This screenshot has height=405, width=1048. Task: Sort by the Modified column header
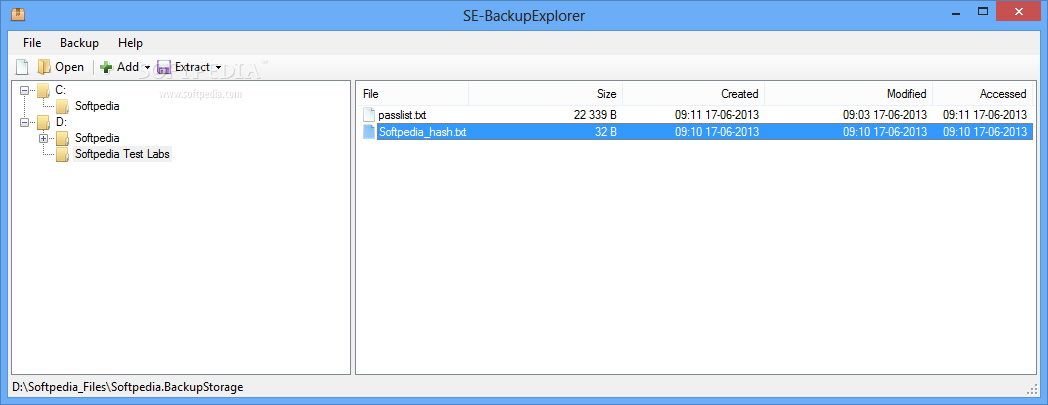point(849,94)
